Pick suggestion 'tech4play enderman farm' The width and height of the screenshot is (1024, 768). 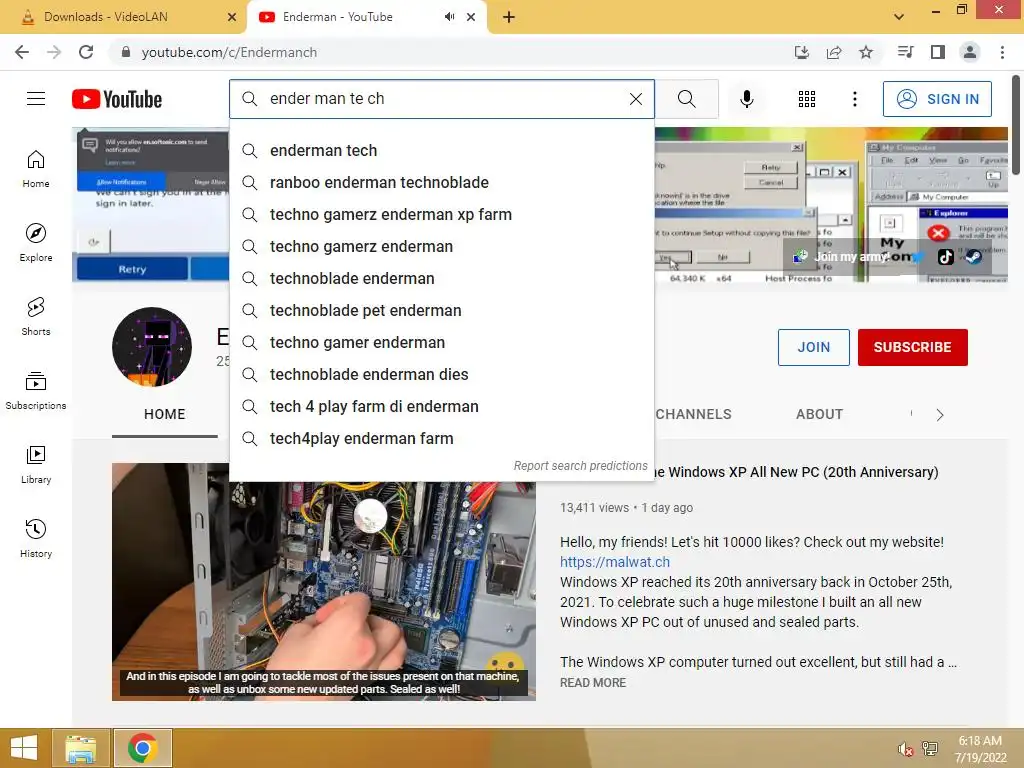(441, 438)
